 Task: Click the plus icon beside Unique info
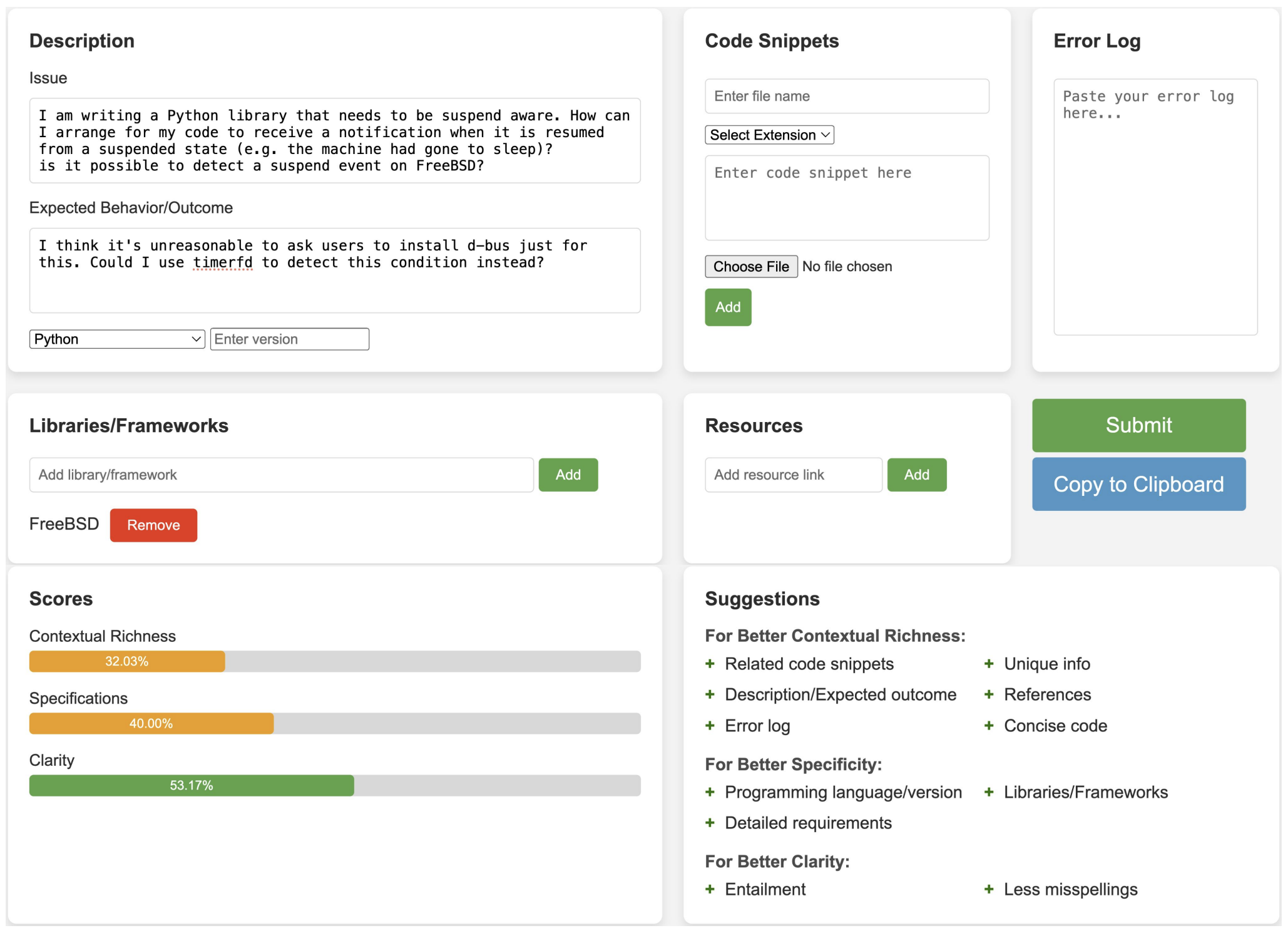tap(989, 664)
